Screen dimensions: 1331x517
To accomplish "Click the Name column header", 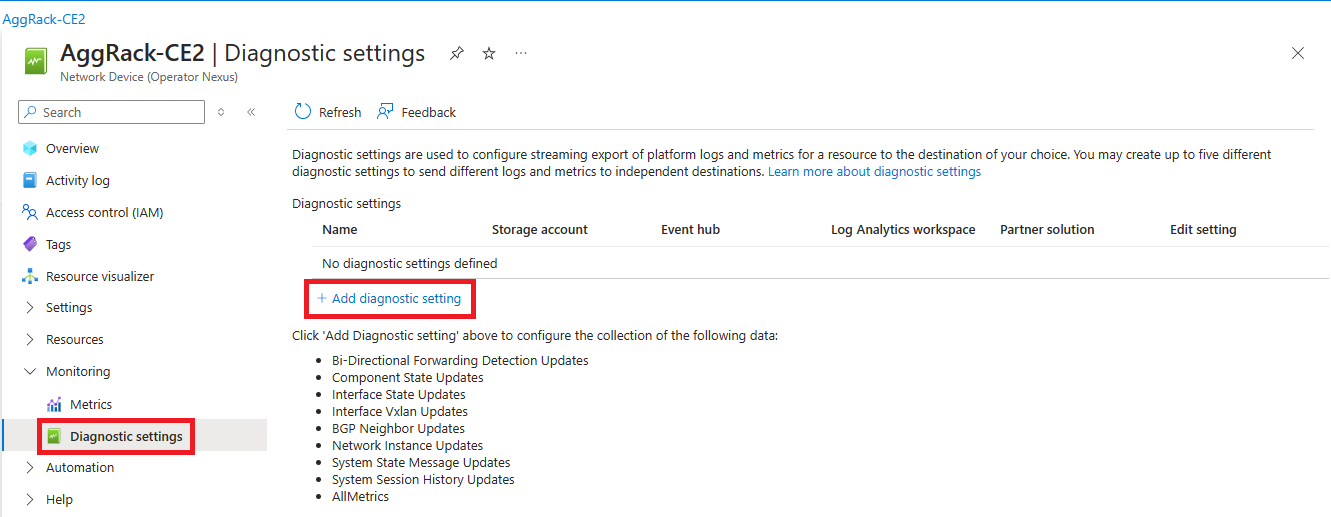I will pos(340,229).
